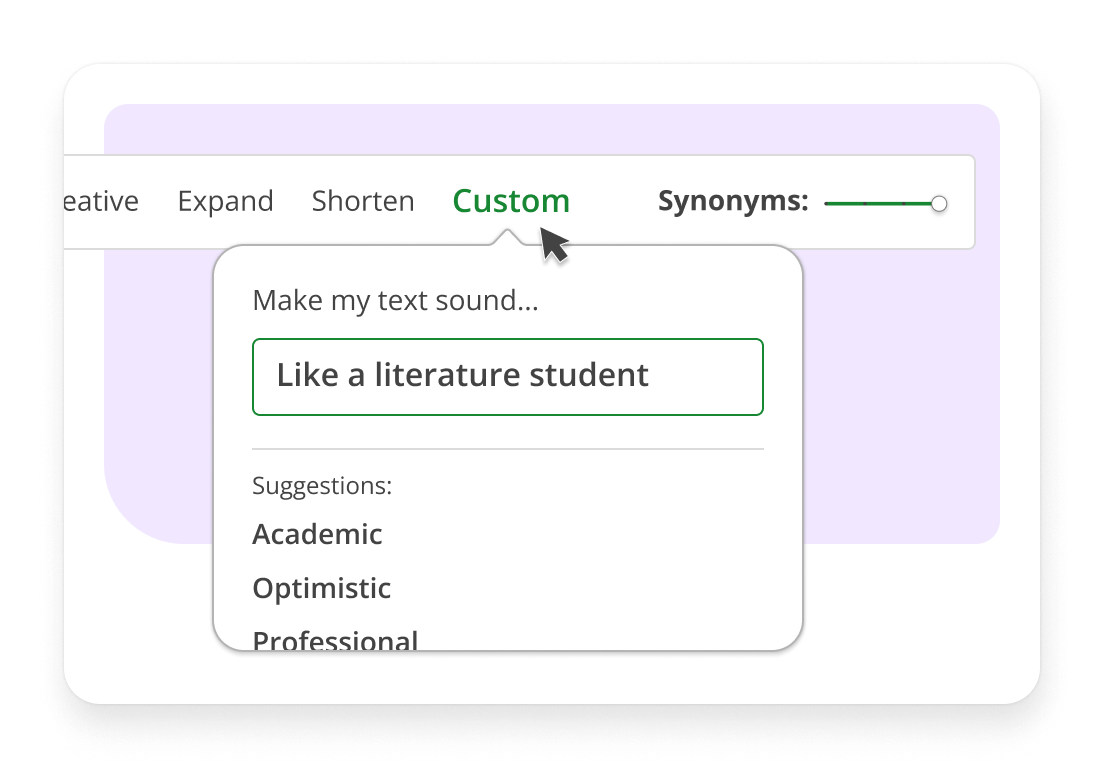The height and width of the screenshot is (776, 1104).
Task: Click the 'Make my text sound...' heading
Action: (x=395, y=300)
